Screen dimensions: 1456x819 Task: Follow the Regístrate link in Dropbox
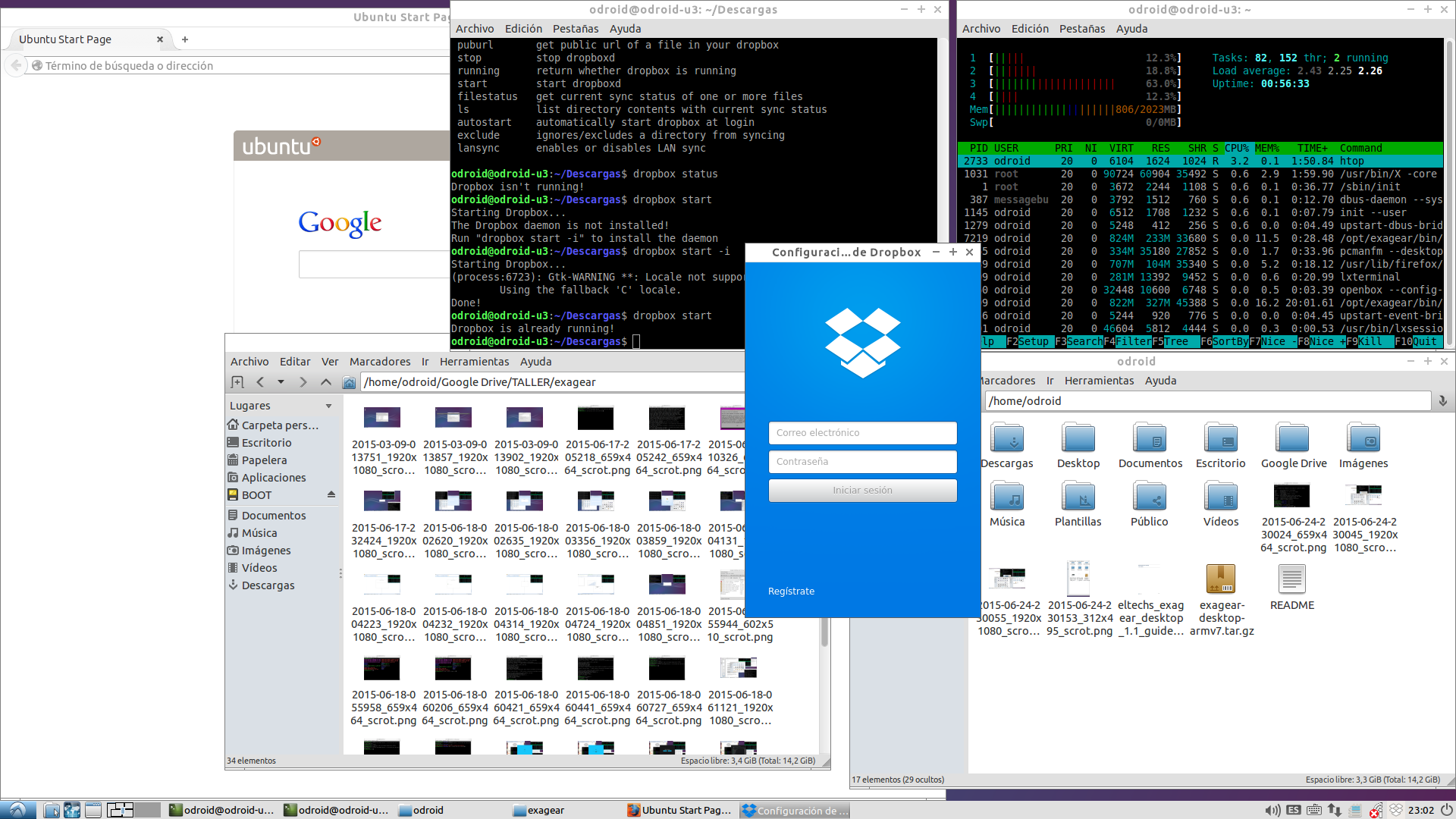click(x=791, y=591)
